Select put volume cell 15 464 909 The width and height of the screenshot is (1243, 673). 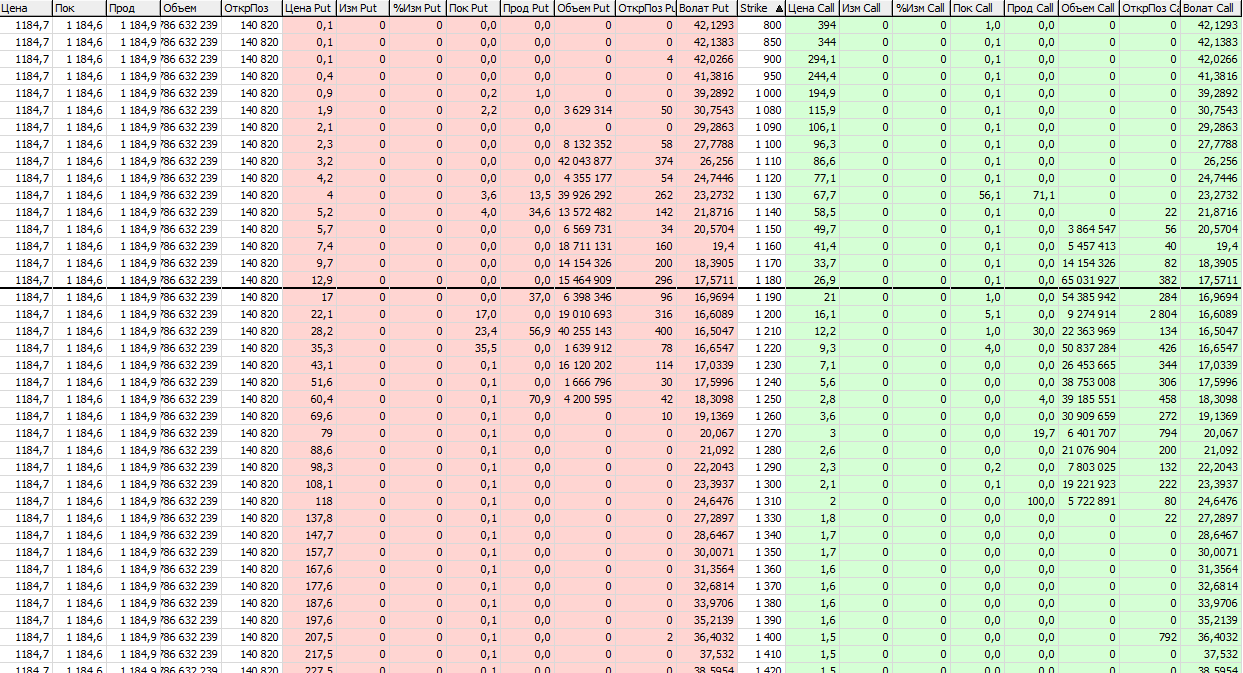point(585,280)
